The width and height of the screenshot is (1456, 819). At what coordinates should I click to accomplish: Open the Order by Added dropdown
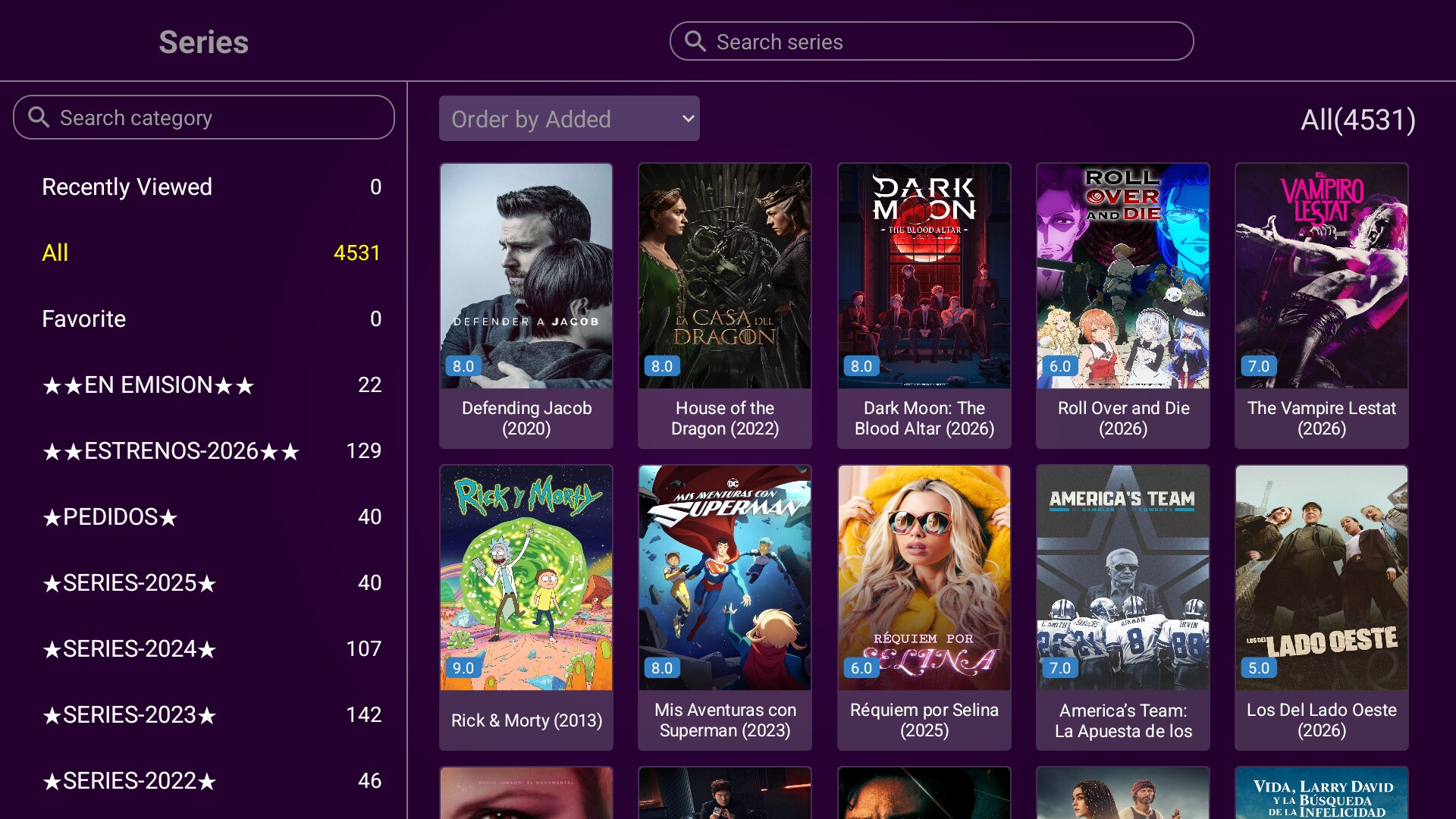pyautogui.click(x=569, y=118)
